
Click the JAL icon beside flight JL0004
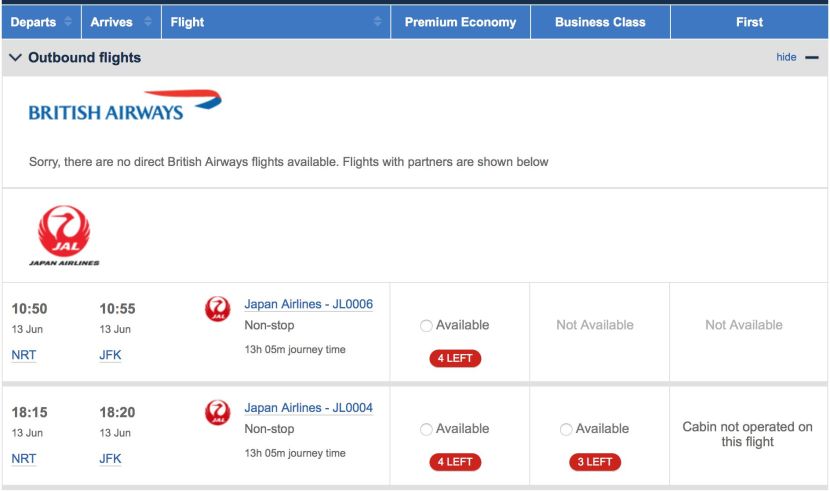point(218,413)
